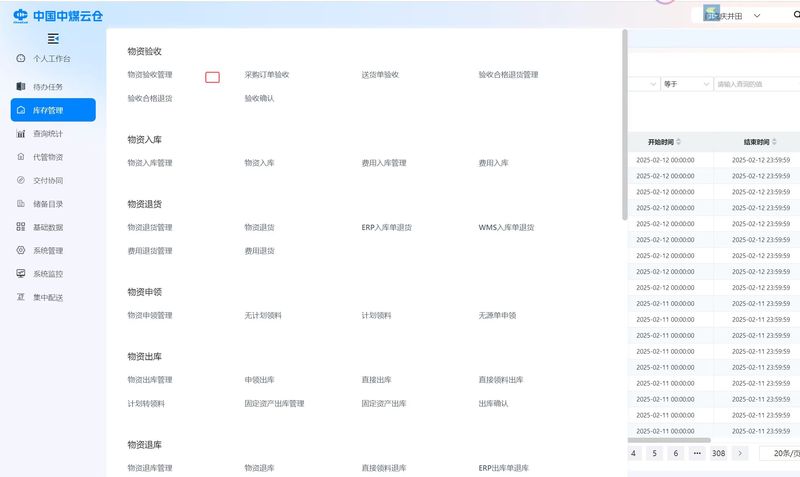Screen dimensions: 800x477
Task: Open the 20条/页 page size selector
Action: pyautogui.click(x=780, y=453)
